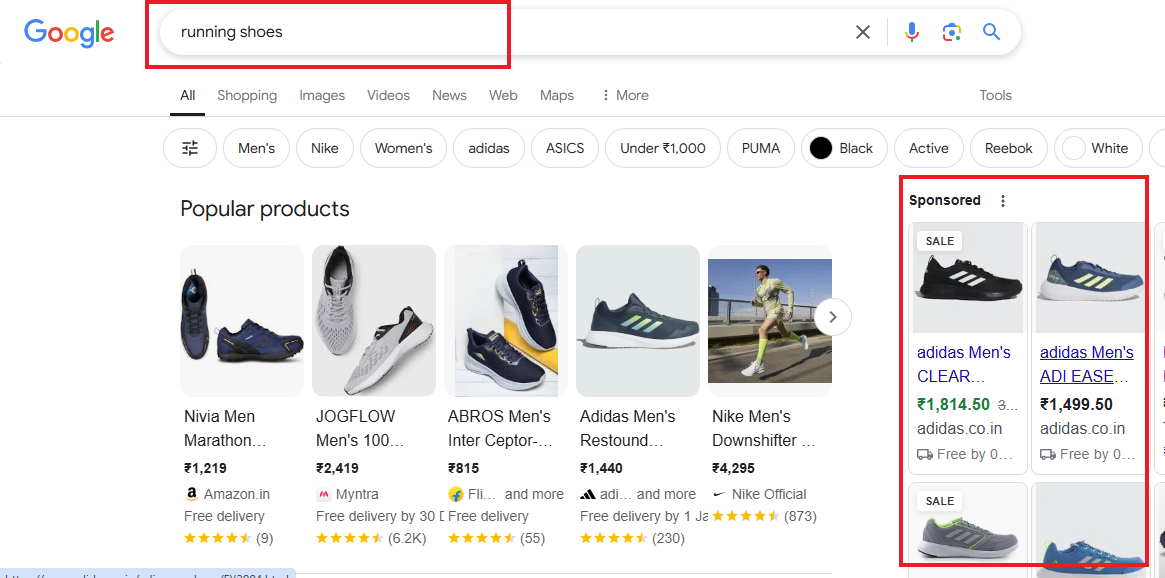Click the ₹1,814.50 sale price

(953, 405)
